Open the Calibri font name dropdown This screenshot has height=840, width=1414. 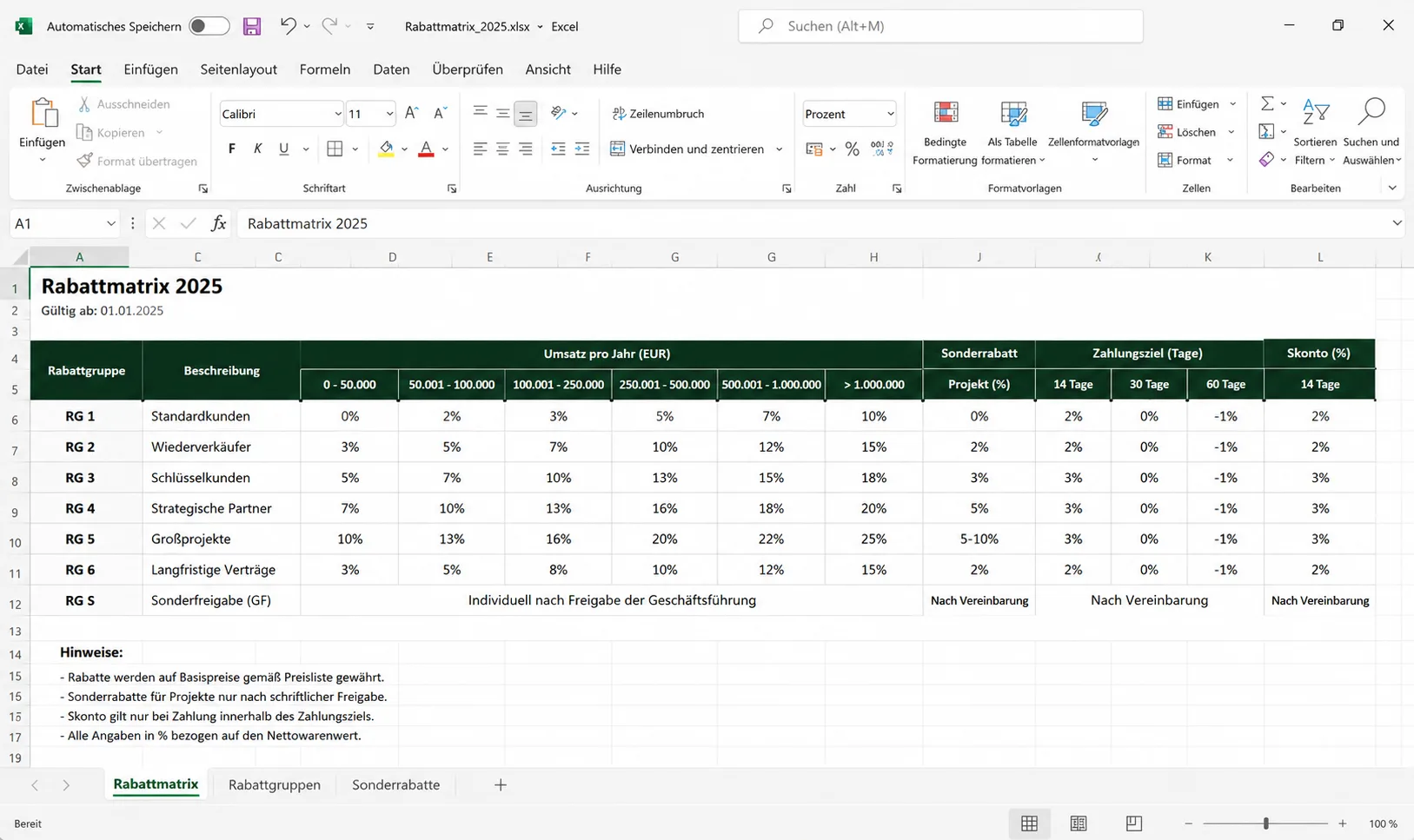338,114
